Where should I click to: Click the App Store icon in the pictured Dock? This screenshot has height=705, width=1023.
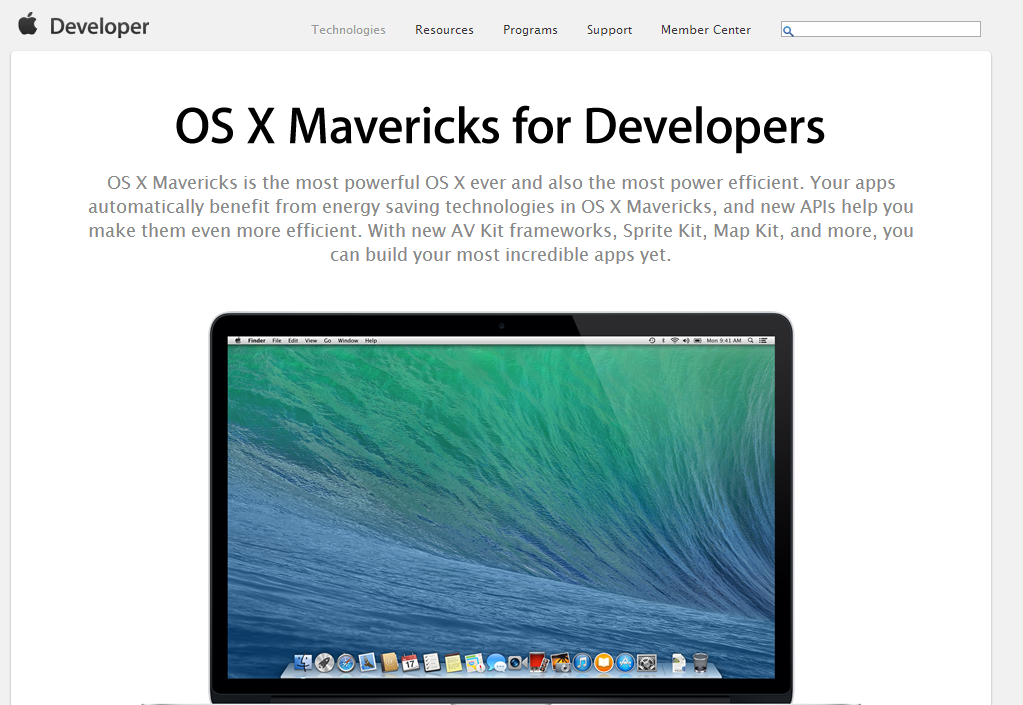(x=626, y=663)
